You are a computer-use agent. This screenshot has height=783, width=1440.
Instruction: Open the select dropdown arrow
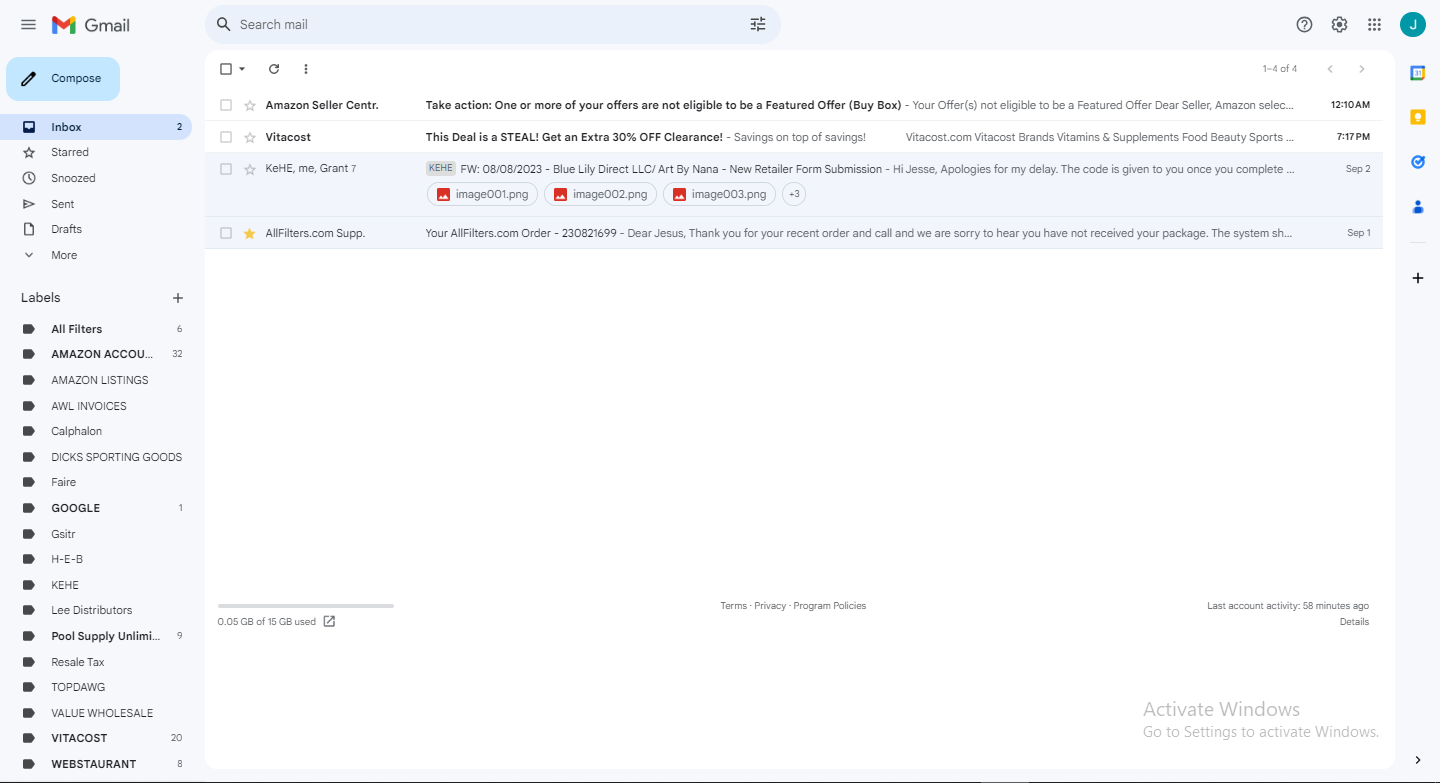(x=242, y=69)
